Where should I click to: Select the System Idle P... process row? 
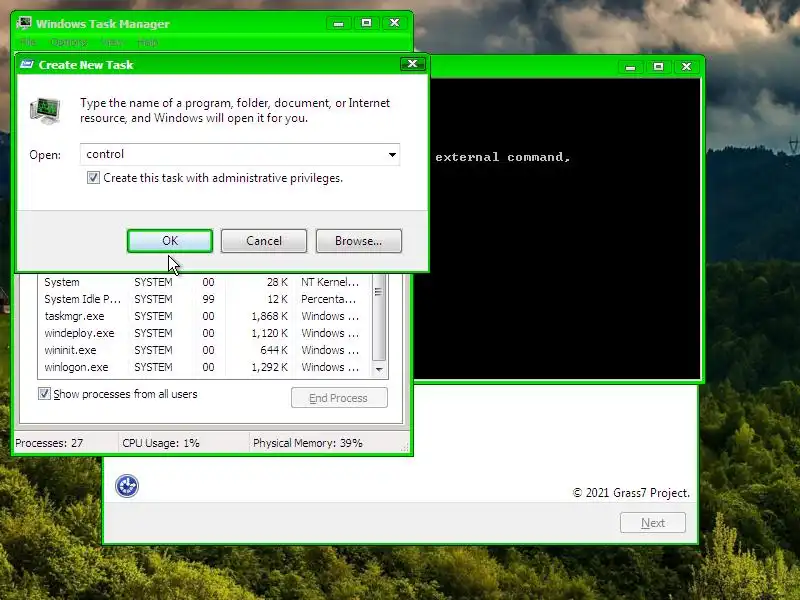[204, 299]
